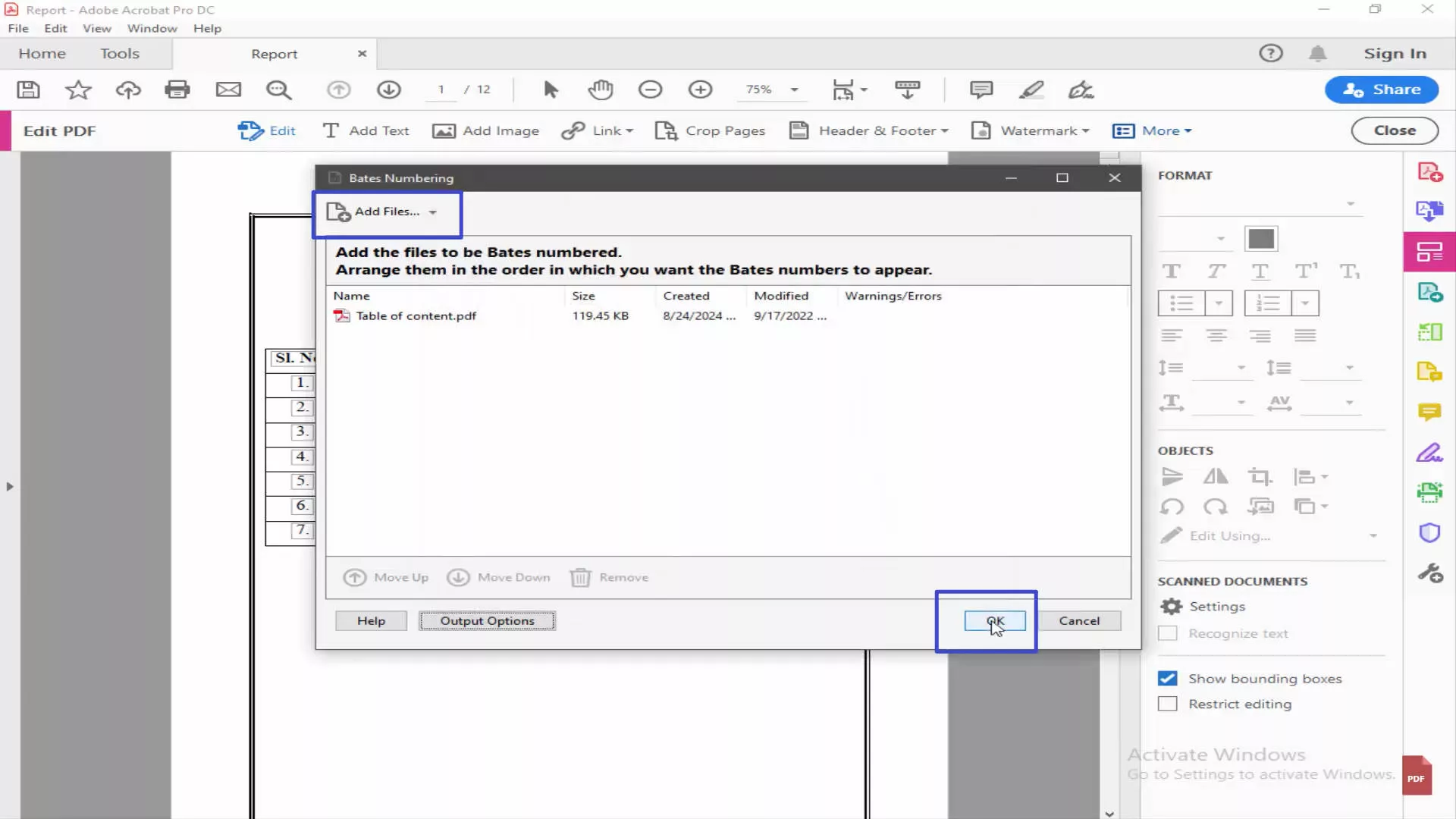This screenshot has height=819, width=1456.
Task: Open the Add Image tool
Action: pos(485,130)
